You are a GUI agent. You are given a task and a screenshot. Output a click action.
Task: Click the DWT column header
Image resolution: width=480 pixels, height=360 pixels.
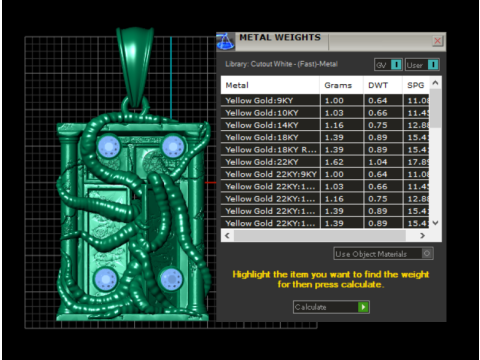(x=383, y=85)
